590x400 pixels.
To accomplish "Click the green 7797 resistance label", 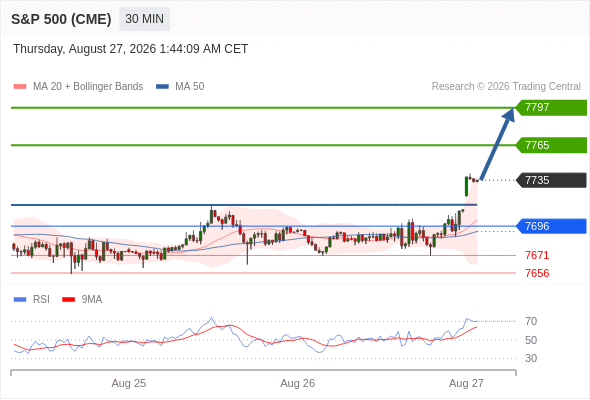I will pyautogui.click(x=551, y=108).
